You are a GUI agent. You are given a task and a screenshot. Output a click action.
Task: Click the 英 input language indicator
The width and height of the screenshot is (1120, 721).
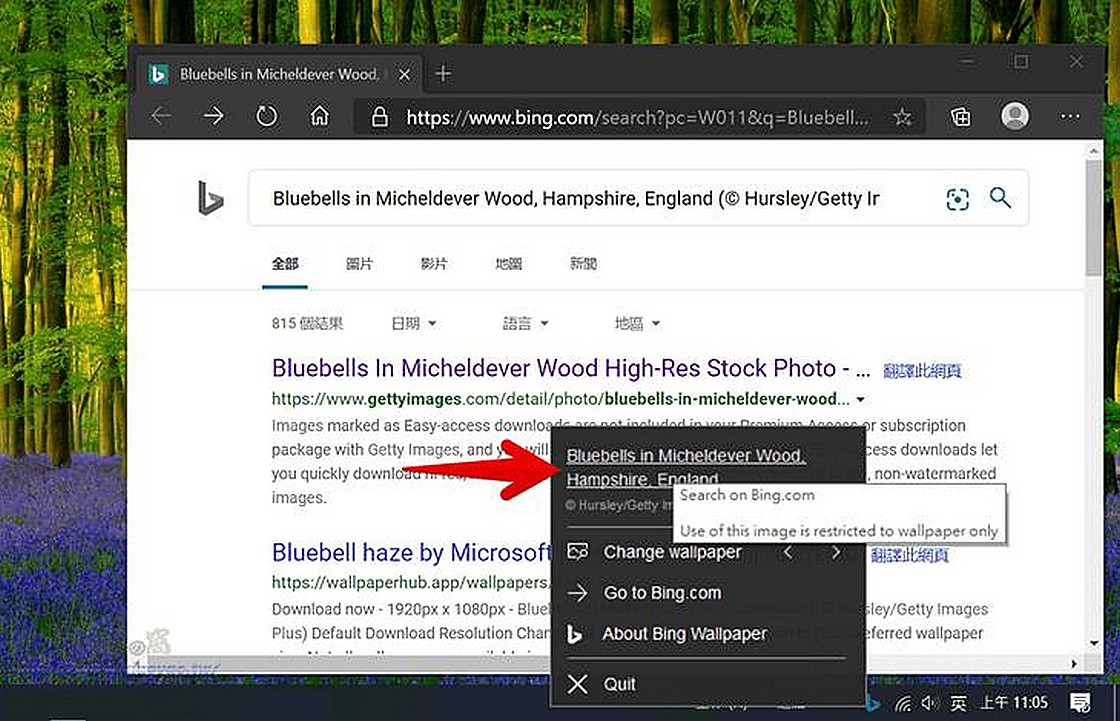tap(958, 704)
